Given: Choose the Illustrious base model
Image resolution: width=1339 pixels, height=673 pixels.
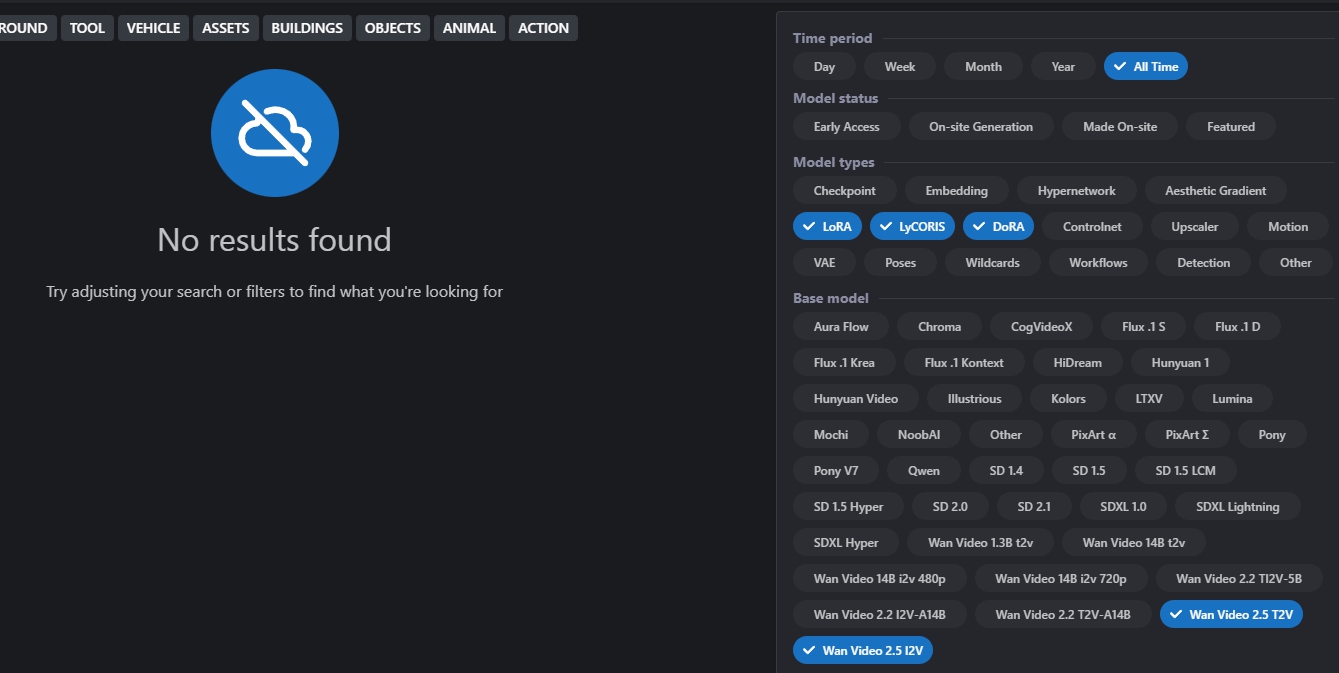Looking at the screenshot, I should coord(975,399).
